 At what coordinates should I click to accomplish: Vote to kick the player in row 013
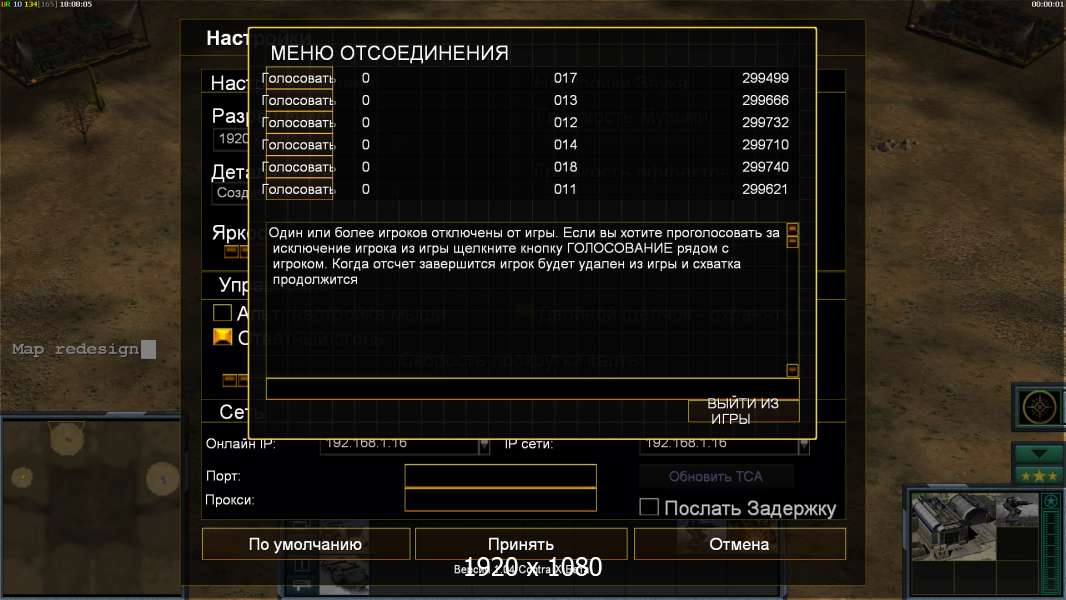click(298, 101)
